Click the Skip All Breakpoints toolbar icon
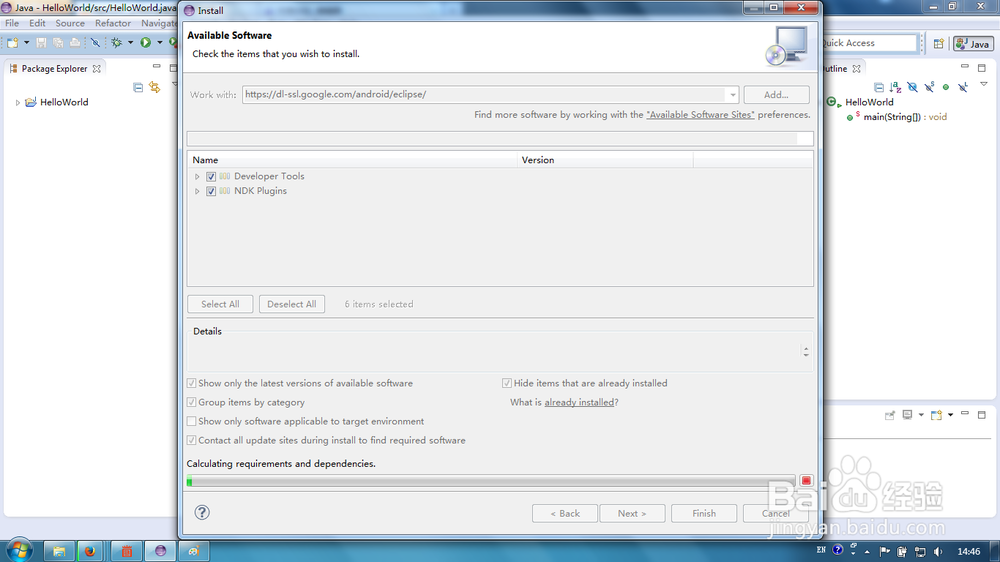The width and height of the screenshot is (1000, 562). pyautogui.click(x=95, y=43)
